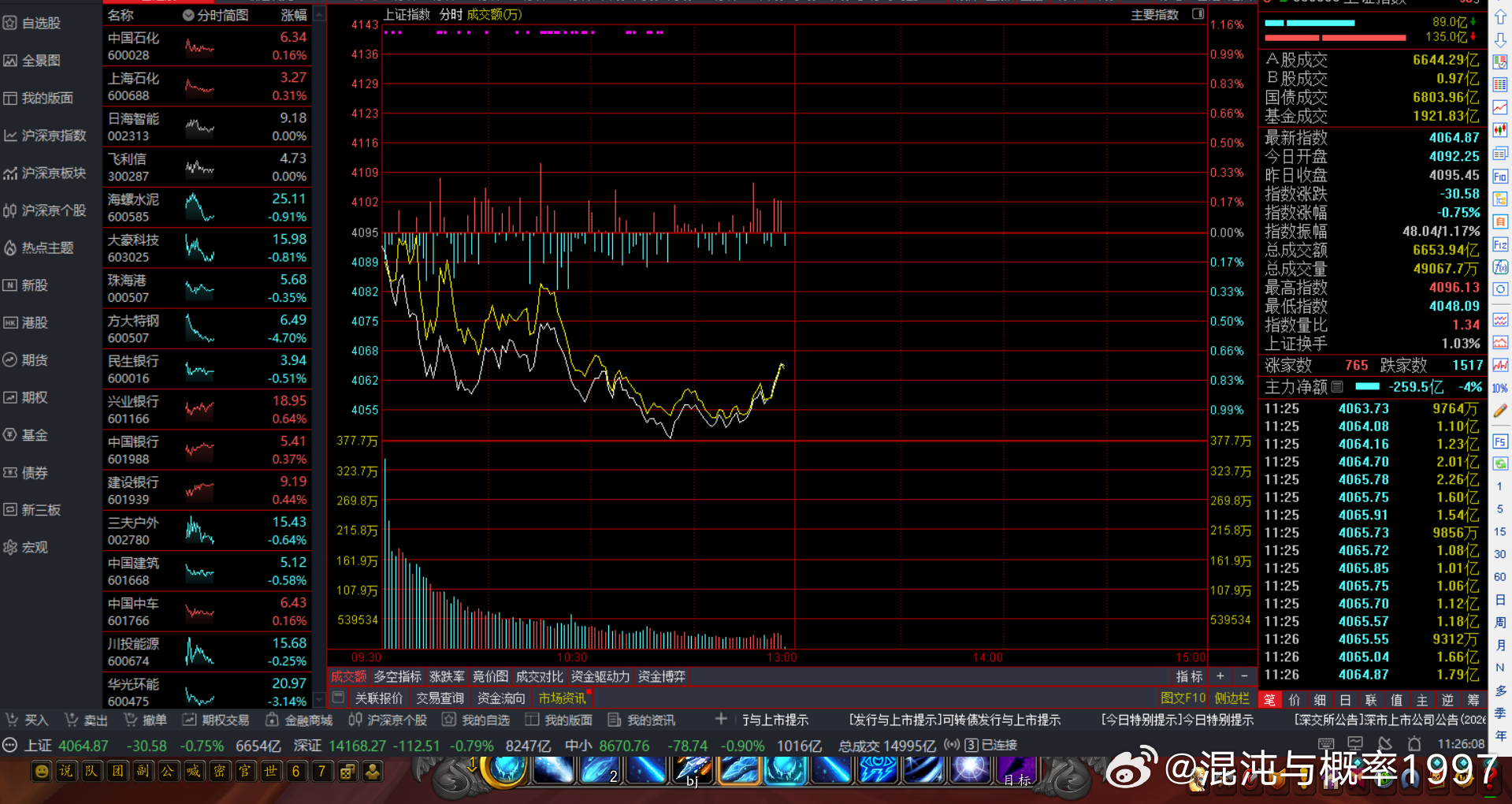
Task: Open the candlestick chart icon in right toolbar
Action: tap(1500, 130)
